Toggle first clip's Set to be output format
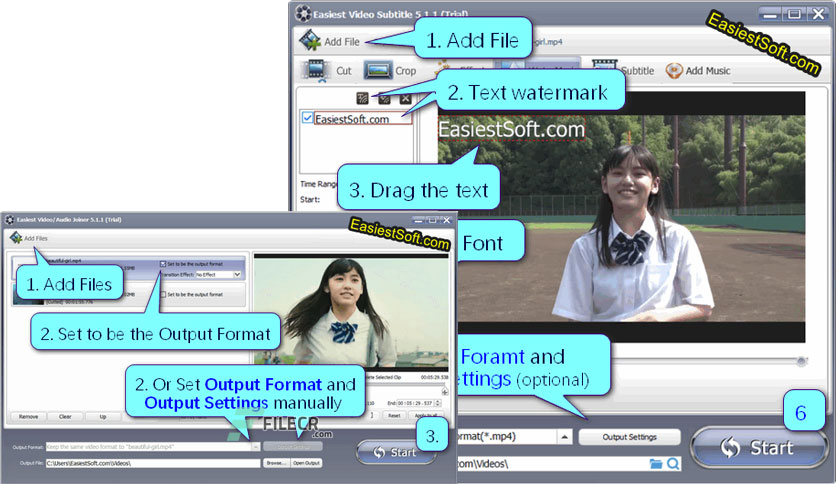 pyautogui.click(x=163, y=264)
